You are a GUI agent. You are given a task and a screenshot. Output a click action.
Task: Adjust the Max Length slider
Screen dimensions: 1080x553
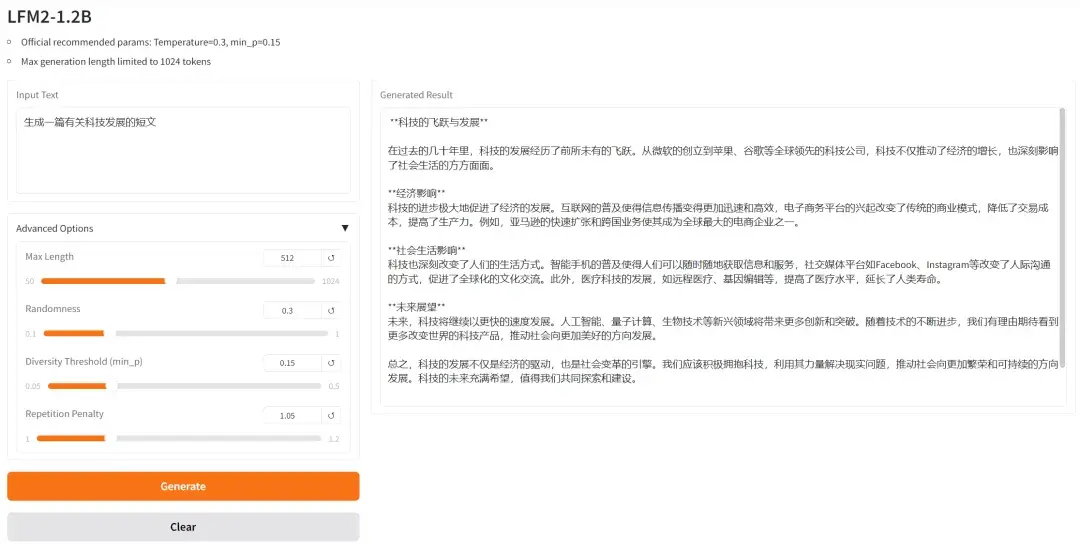tap(178, 281)
